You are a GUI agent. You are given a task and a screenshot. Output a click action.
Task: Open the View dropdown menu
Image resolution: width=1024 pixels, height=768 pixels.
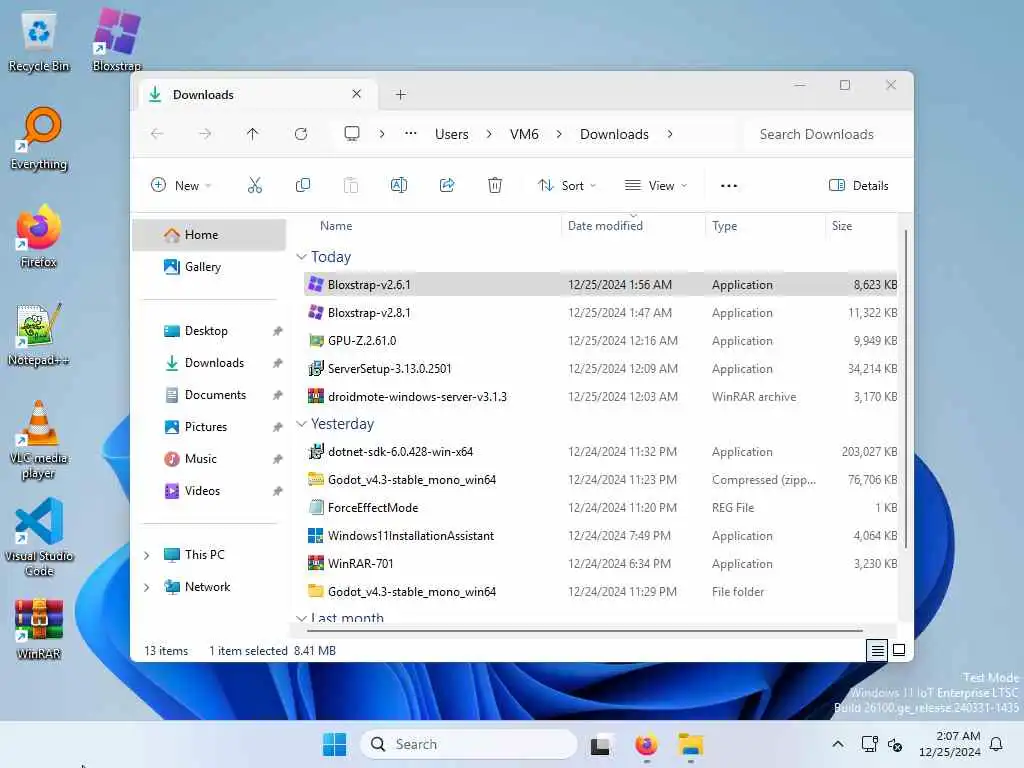coord(656,185)
